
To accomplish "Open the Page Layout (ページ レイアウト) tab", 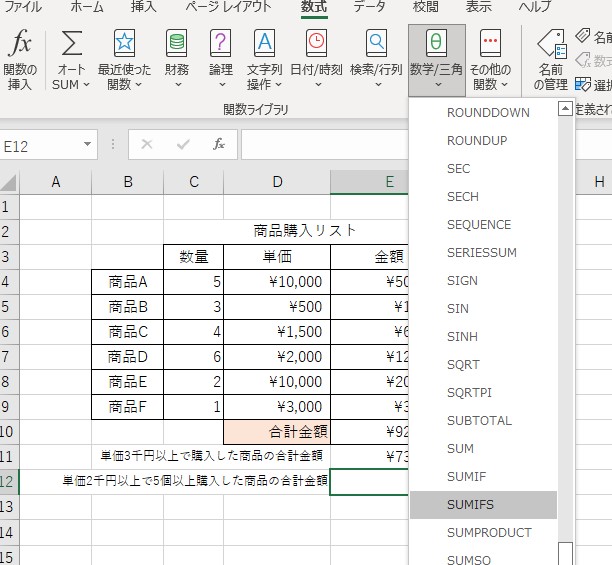I will 229,7.
